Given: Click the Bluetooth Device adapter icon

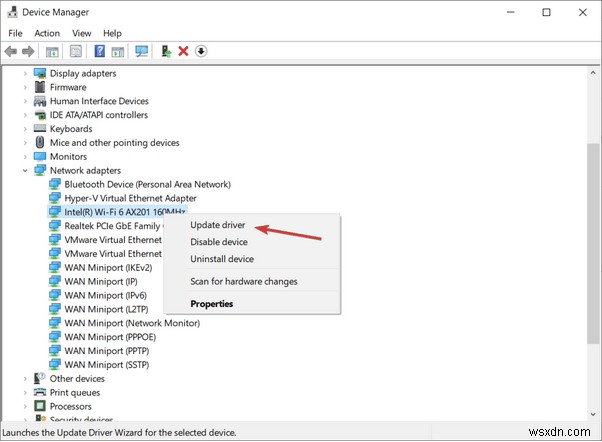Looking at the screenshot, I should click(x=55, y=184).
